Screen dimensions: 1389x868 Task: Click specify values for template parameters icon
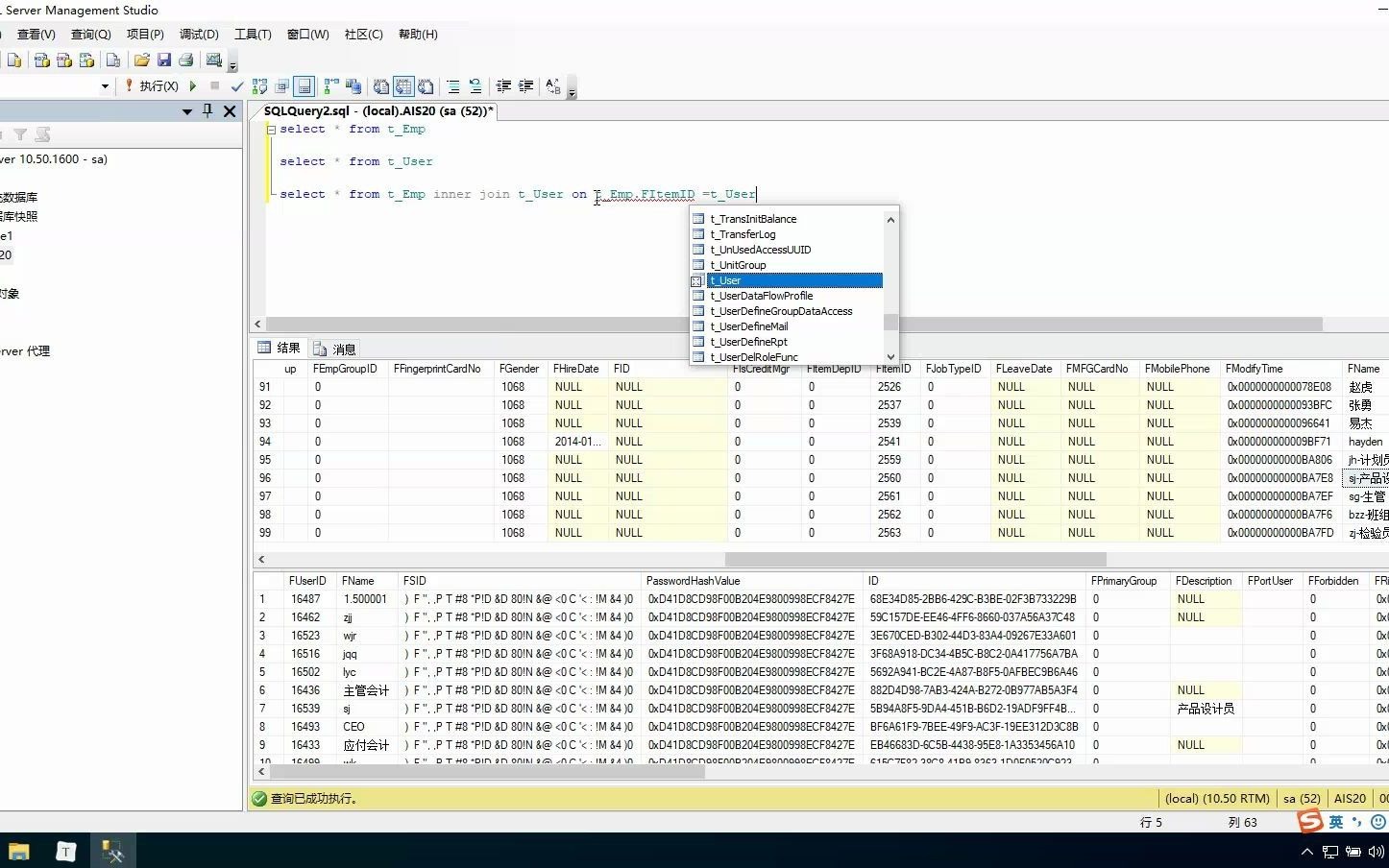pos(553,86)
